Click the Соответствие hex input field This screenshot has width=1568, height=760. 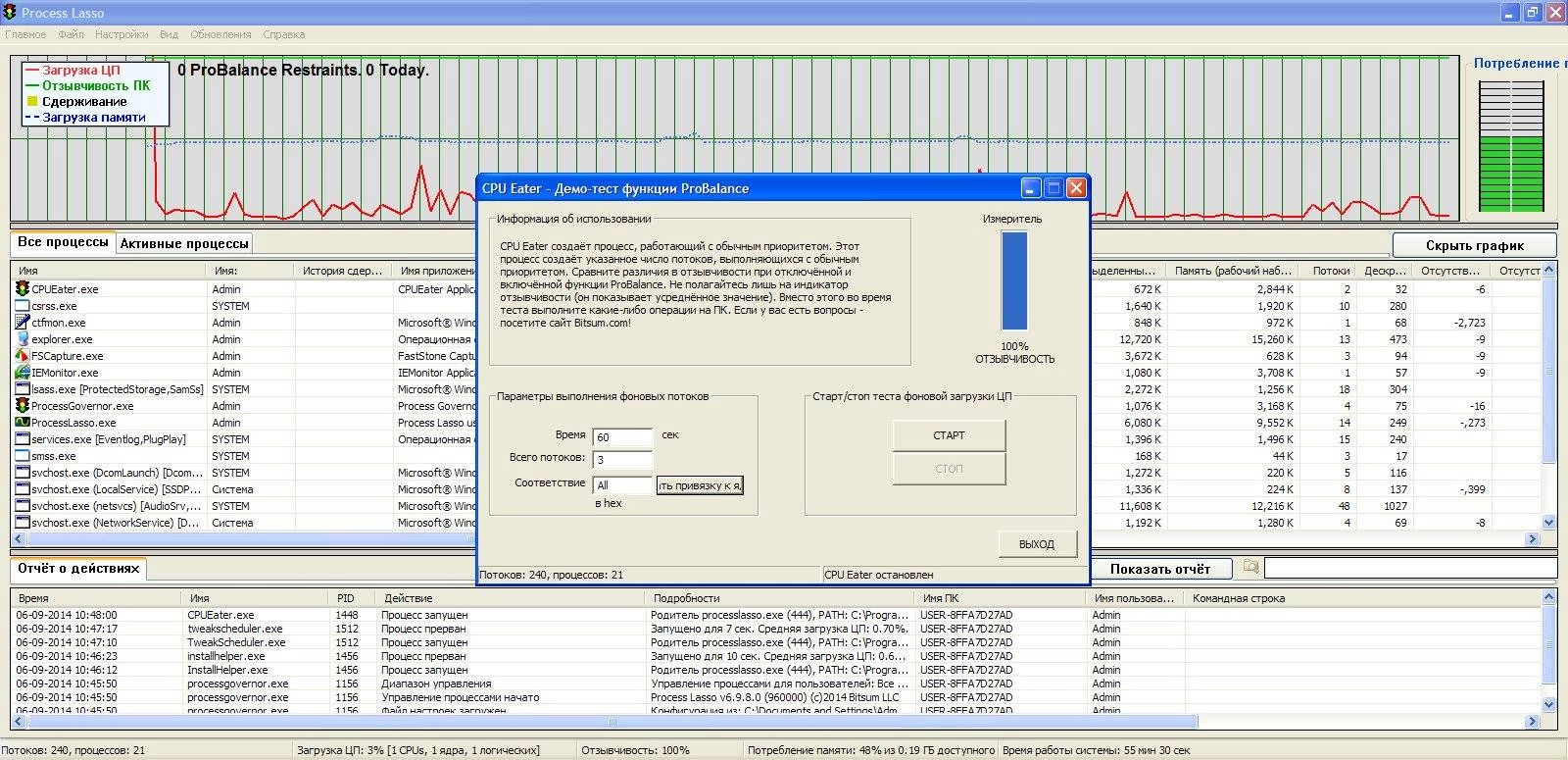point(622,485)
